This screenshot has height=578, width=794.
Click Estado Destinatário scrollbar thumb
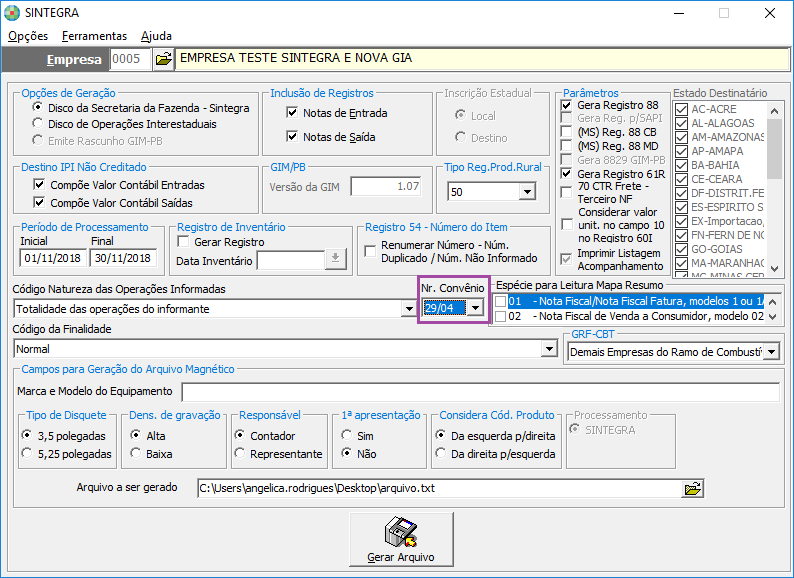(x=774, y=148)
